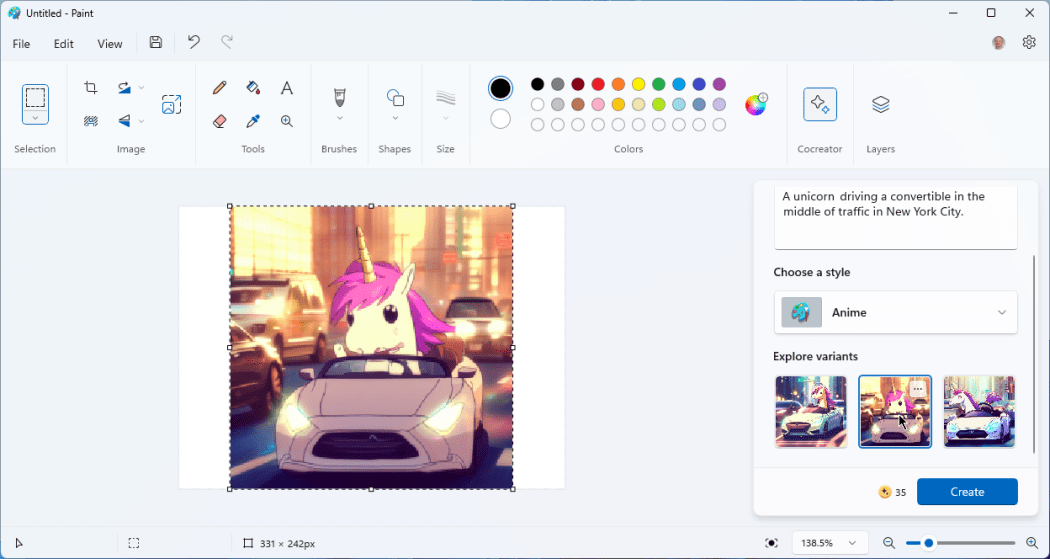Select the Pencil tool

point(220,88)
